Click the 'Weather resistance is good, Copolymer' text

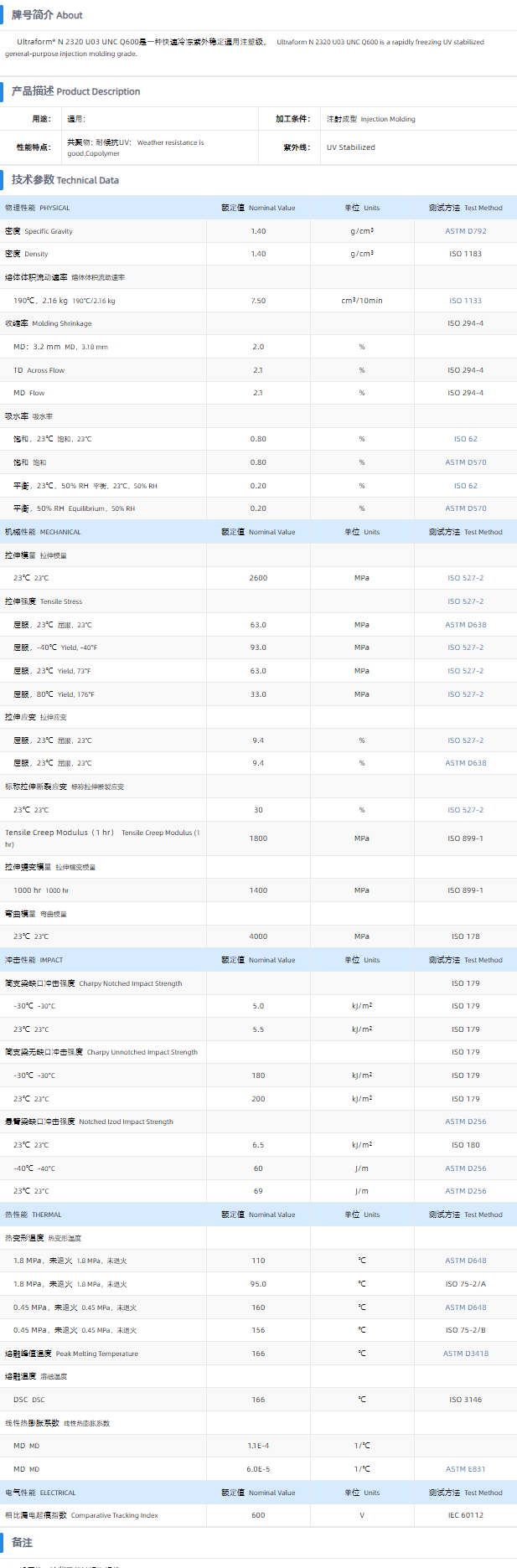(136, 148)
